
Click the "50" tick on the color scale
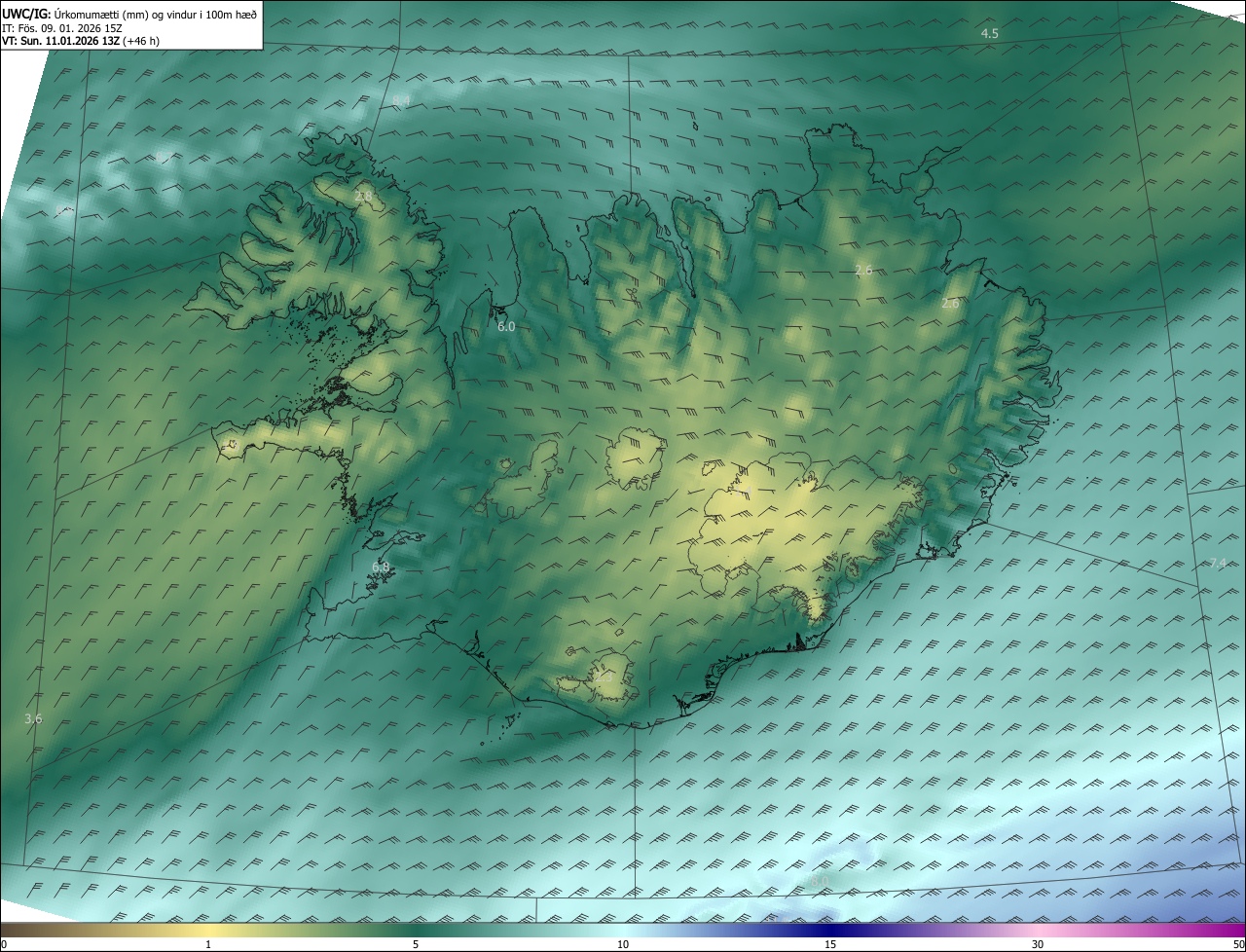click(x=1238, y=944)
